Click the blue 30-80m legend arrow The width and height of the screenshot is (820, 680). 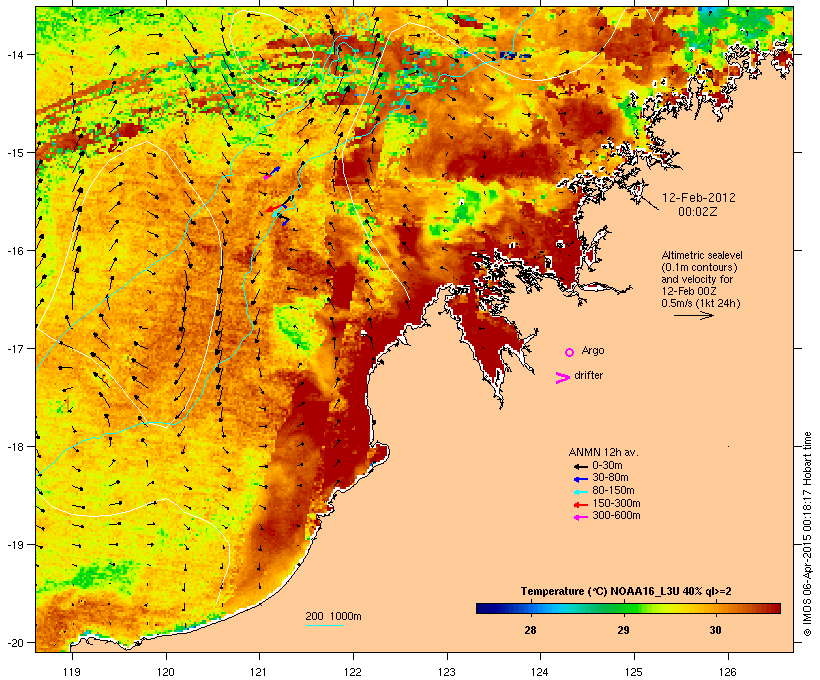pos(580,479)
